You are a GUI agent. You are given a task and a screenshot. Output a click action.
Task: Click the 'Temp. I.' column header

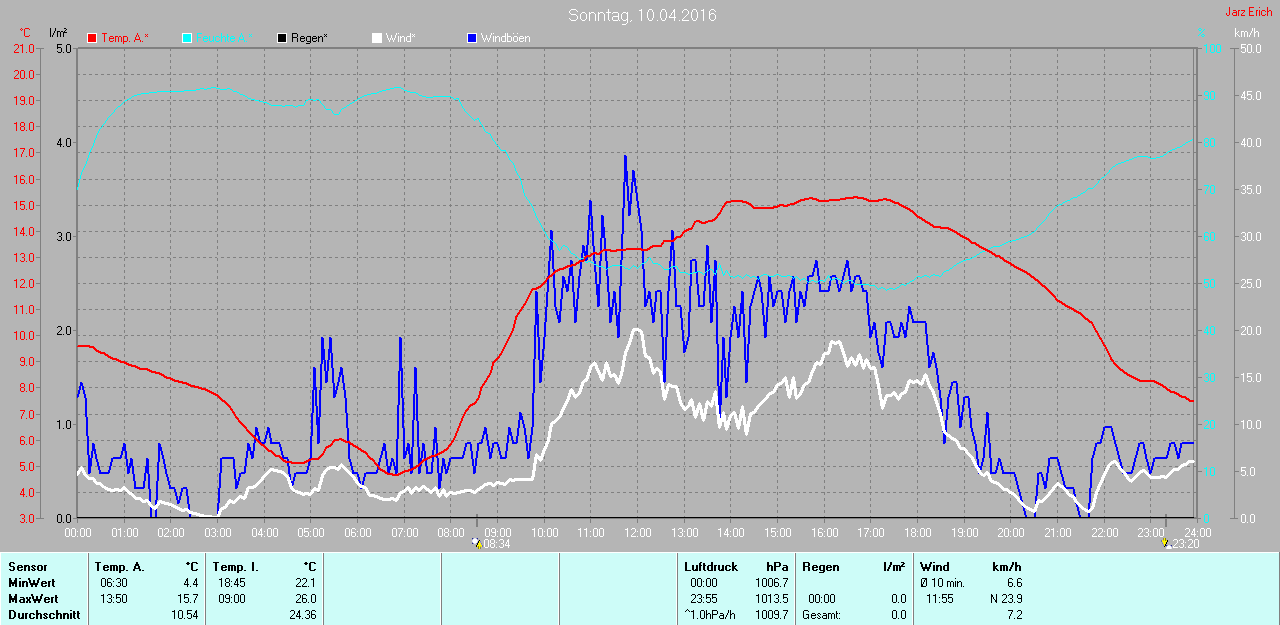[x=234, y=567]
